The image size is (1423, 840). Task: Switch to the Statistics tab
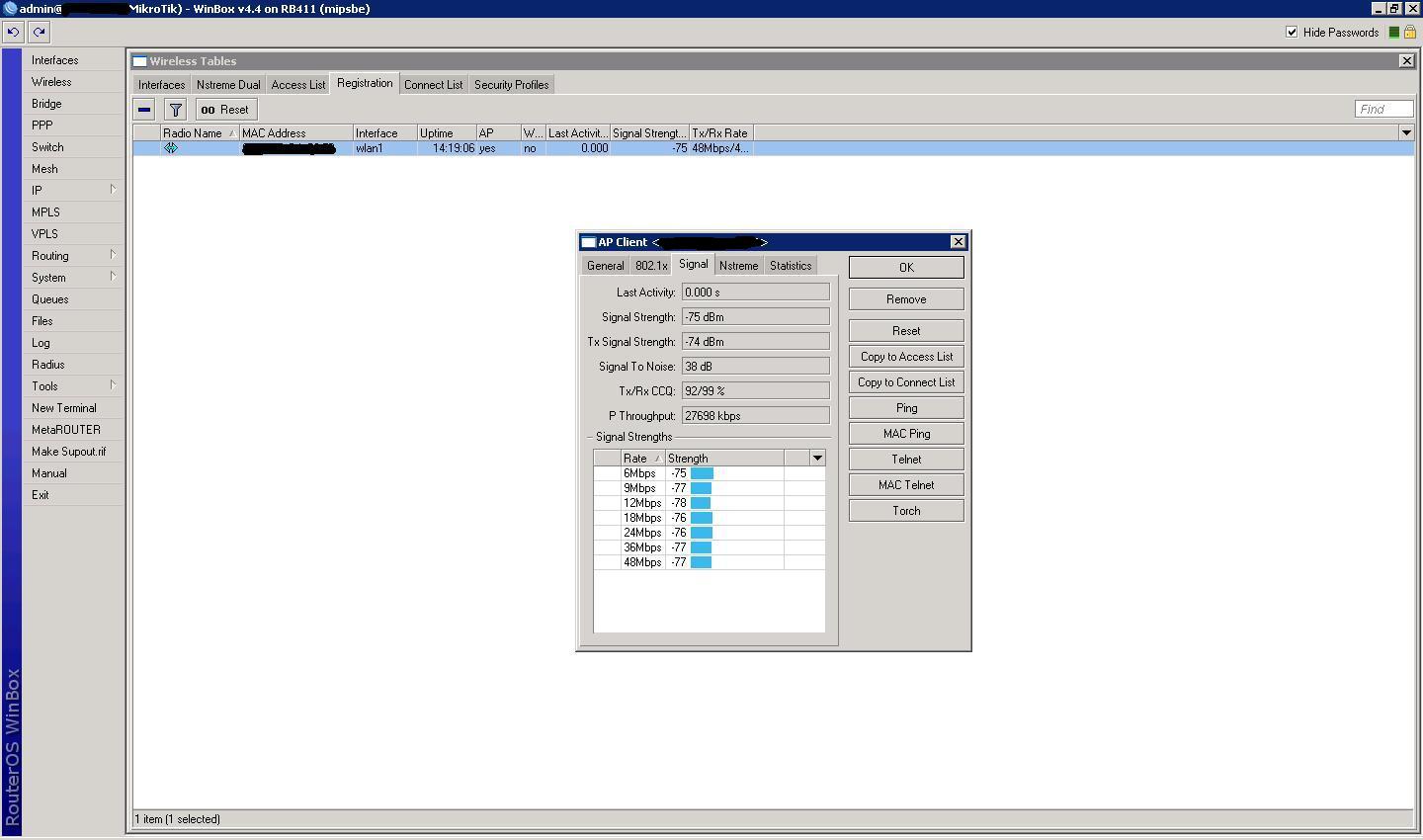click(x=790, y=266)
